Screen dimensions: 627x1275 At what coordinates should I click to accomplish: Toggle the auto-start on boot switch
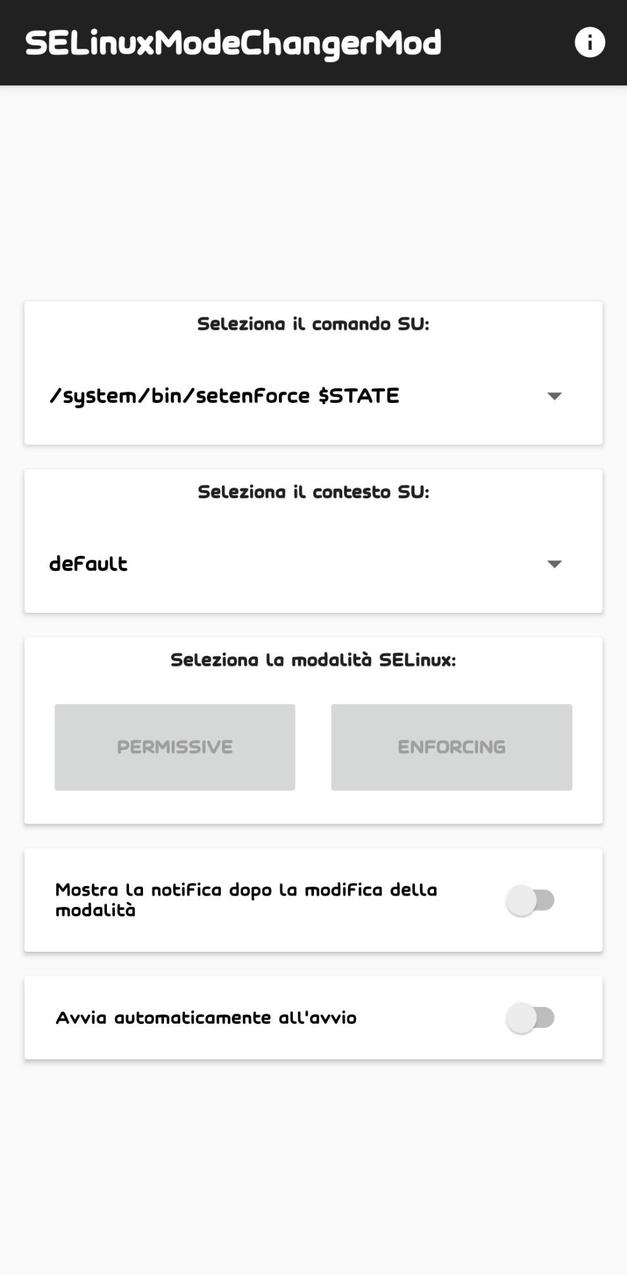pos(530,1018)
